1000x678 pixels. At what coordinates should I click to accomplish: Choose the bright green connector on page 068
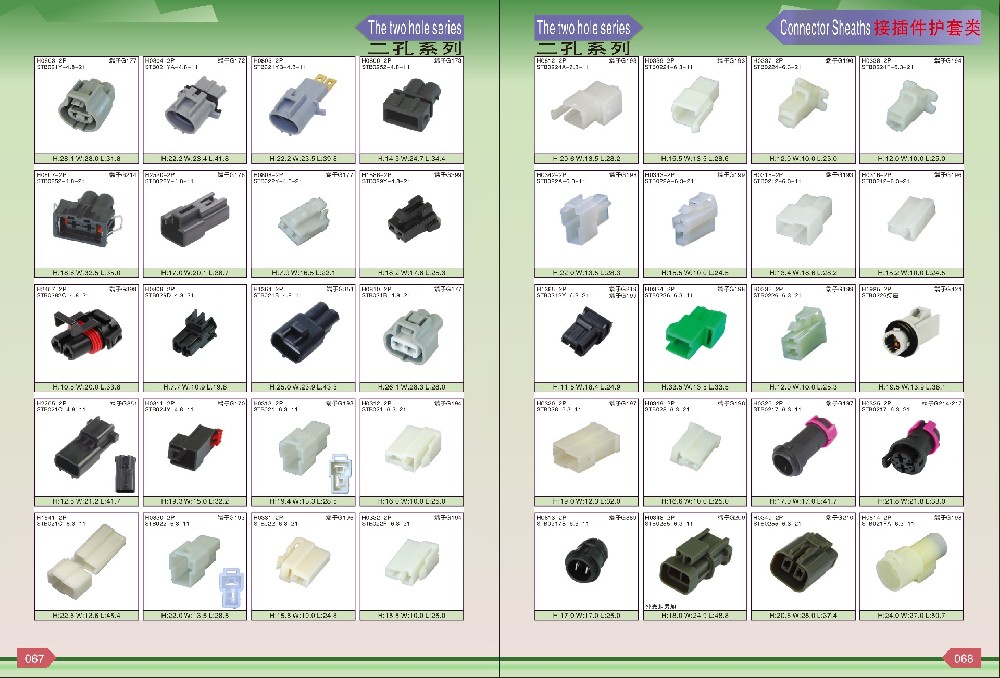point(695,333)
